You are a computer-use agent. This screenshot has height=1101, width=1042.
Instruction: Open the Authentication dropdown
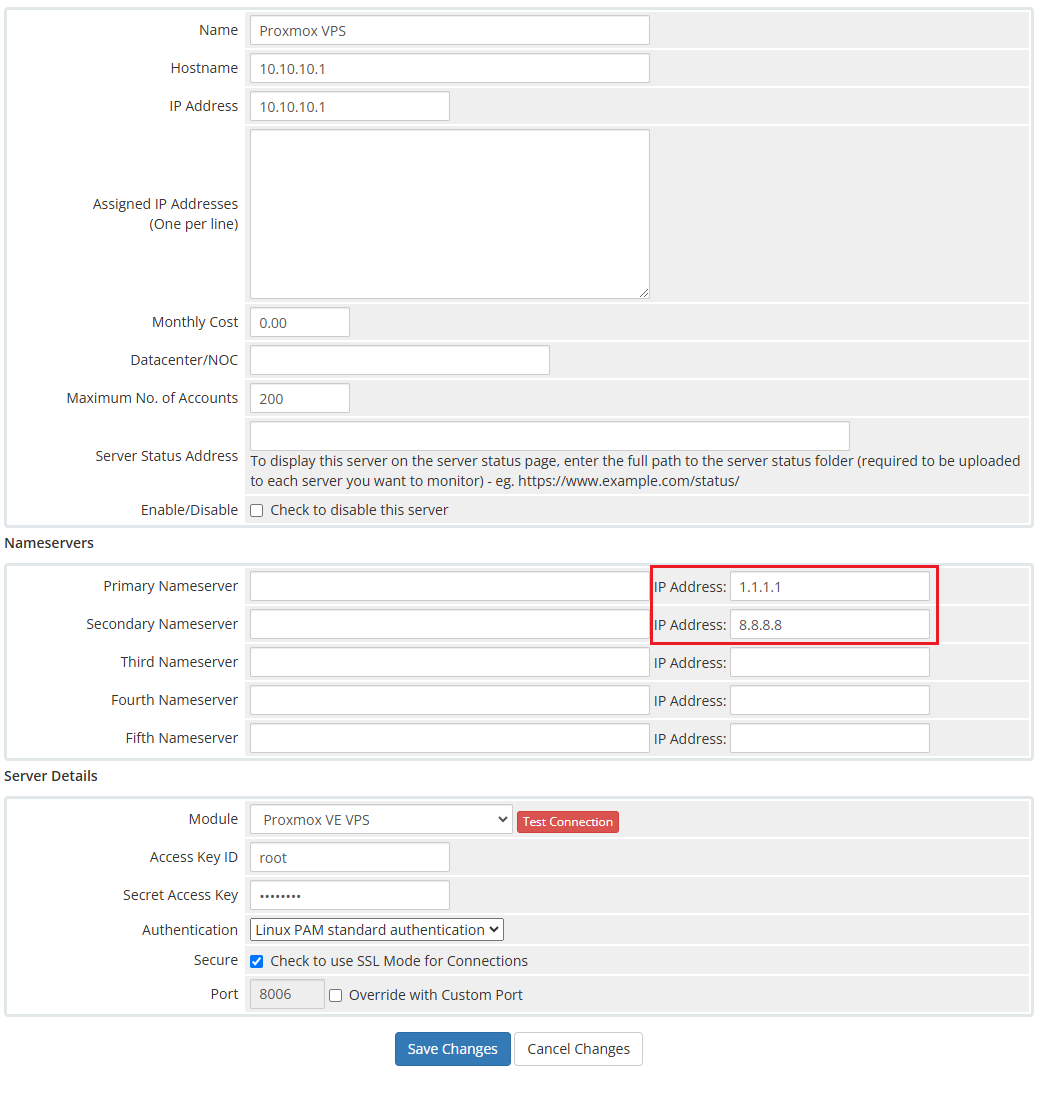[377, 930]
